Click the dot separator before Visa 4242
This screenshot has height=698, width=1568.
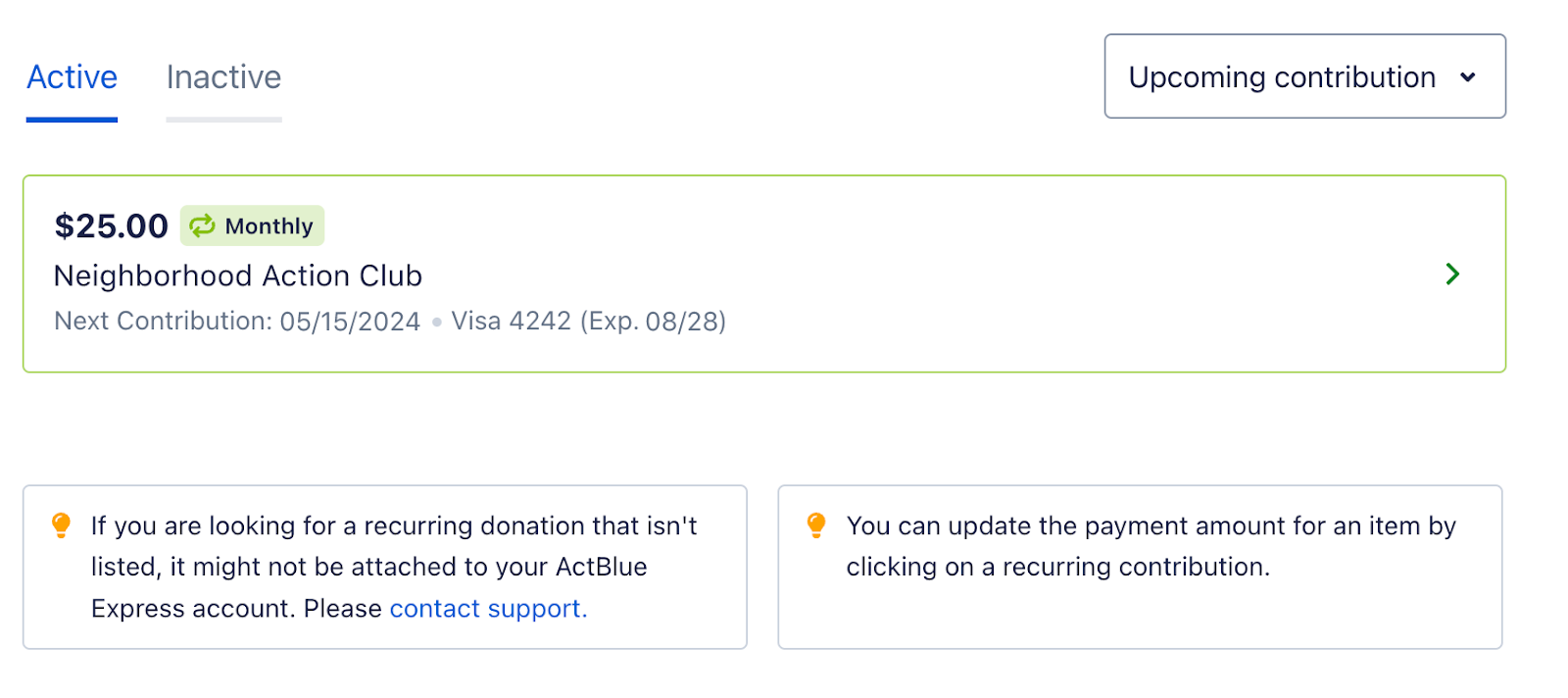point(436,322)
